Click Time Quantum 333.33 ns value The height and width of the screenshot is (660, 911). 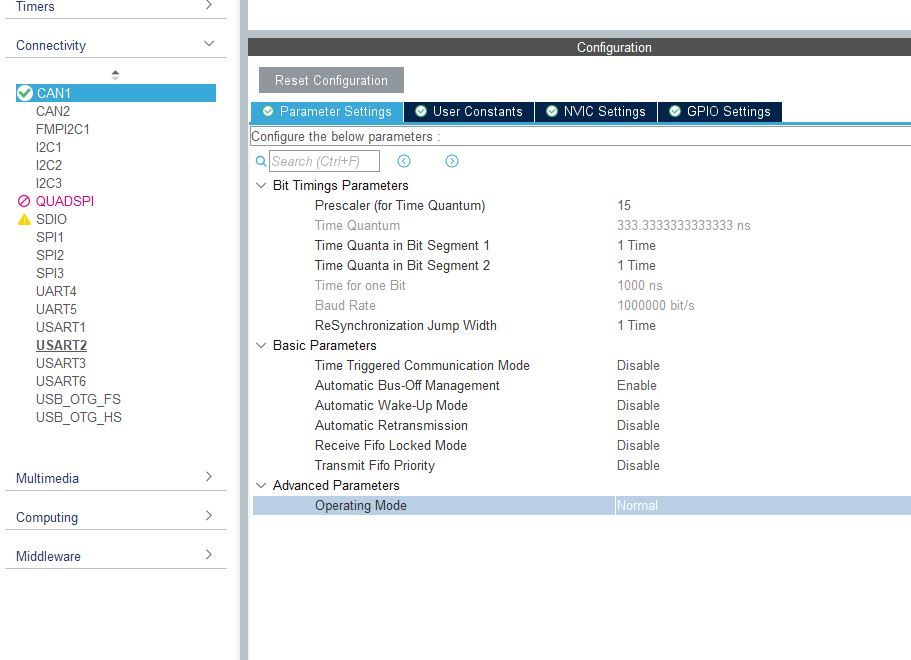pos(684,225)
